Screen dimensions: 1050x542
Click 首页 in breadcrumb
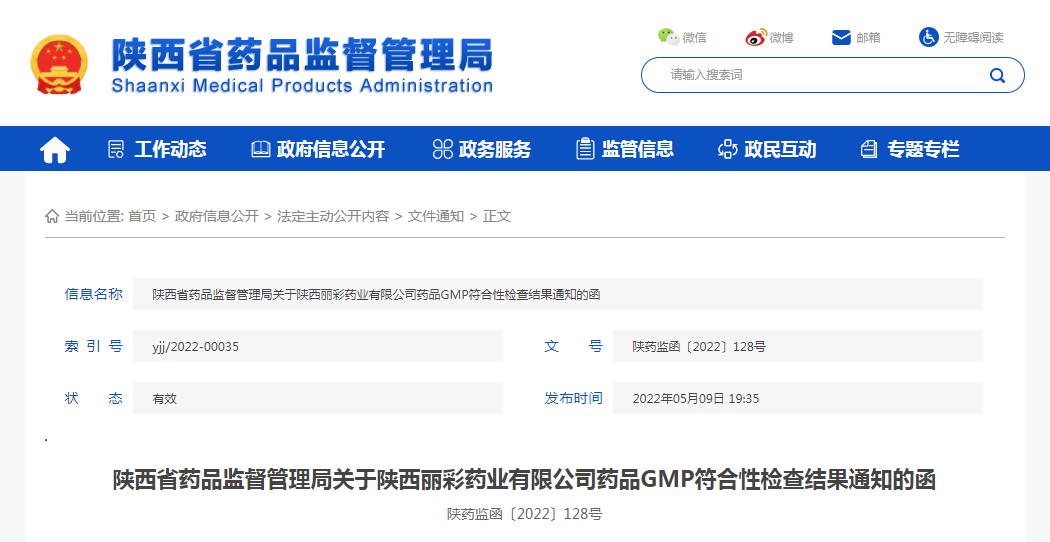coord(142,216)
